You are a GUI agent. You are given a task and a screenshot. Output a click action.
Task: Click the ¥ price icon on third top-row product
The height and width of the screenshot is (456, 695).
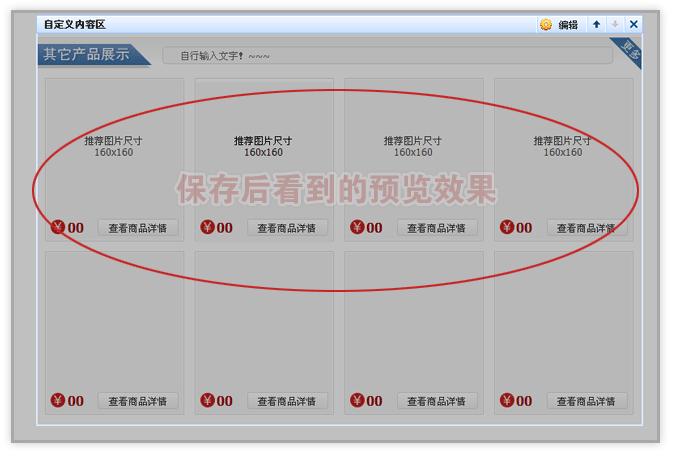click(357, 227)
